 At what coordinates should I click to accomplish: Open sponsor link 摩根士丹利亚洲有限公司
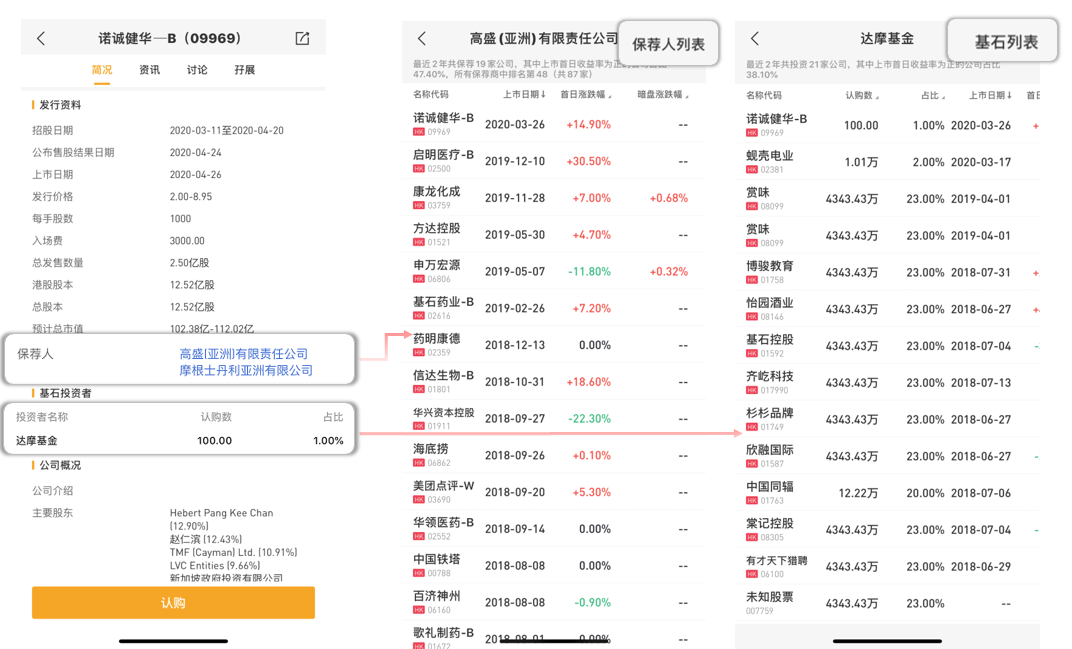coord(245,370)
